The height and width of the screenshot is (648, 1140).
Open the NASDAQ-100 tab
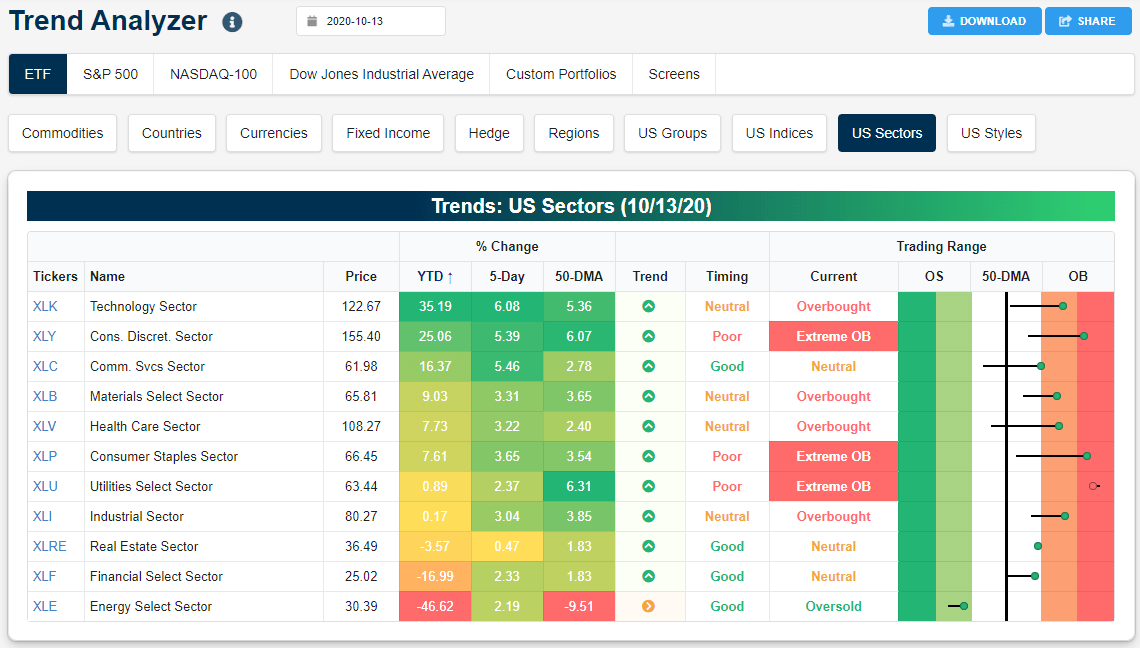click(x=212, y=73)
